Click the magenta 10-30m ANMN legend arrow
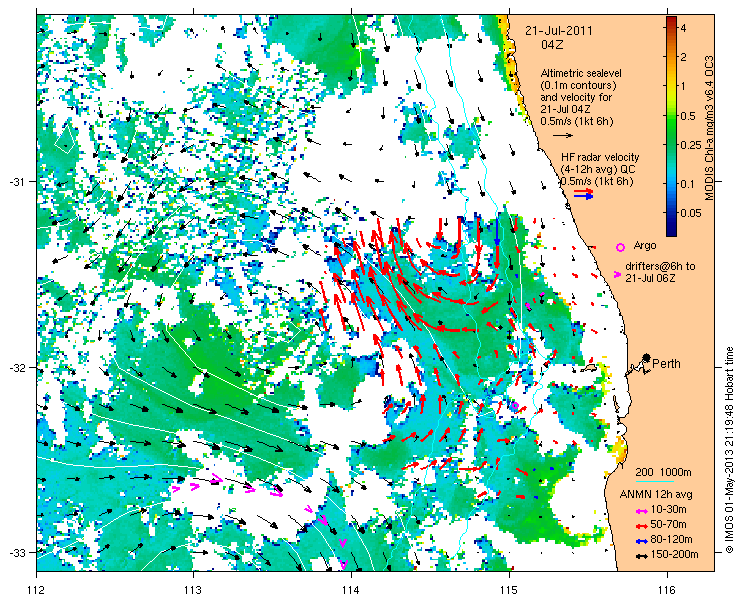740x600 pixels. 641,511
